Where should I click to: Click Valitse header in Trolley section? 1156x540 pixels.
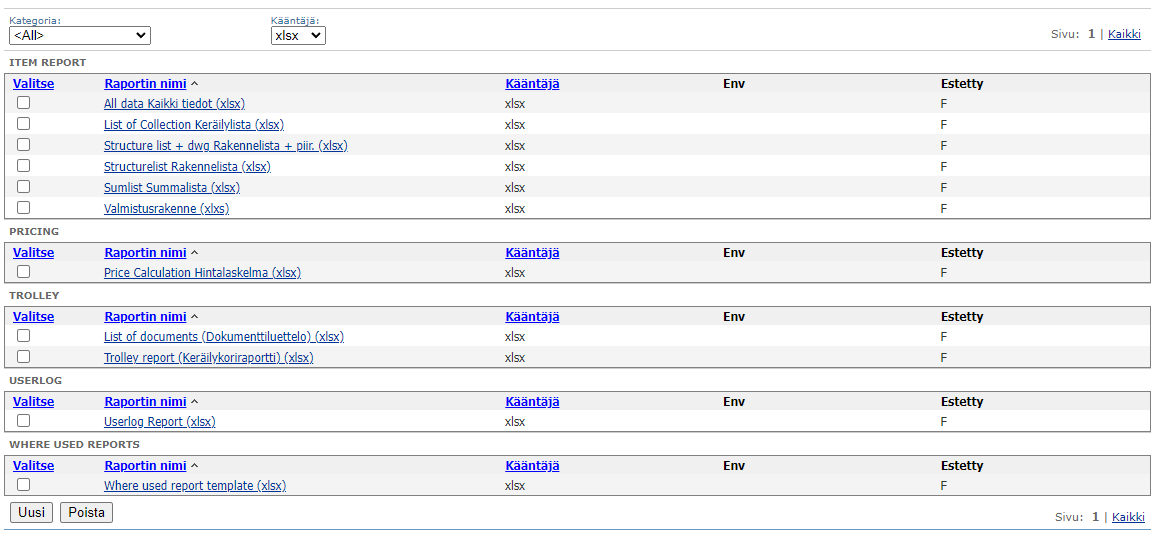33,317
